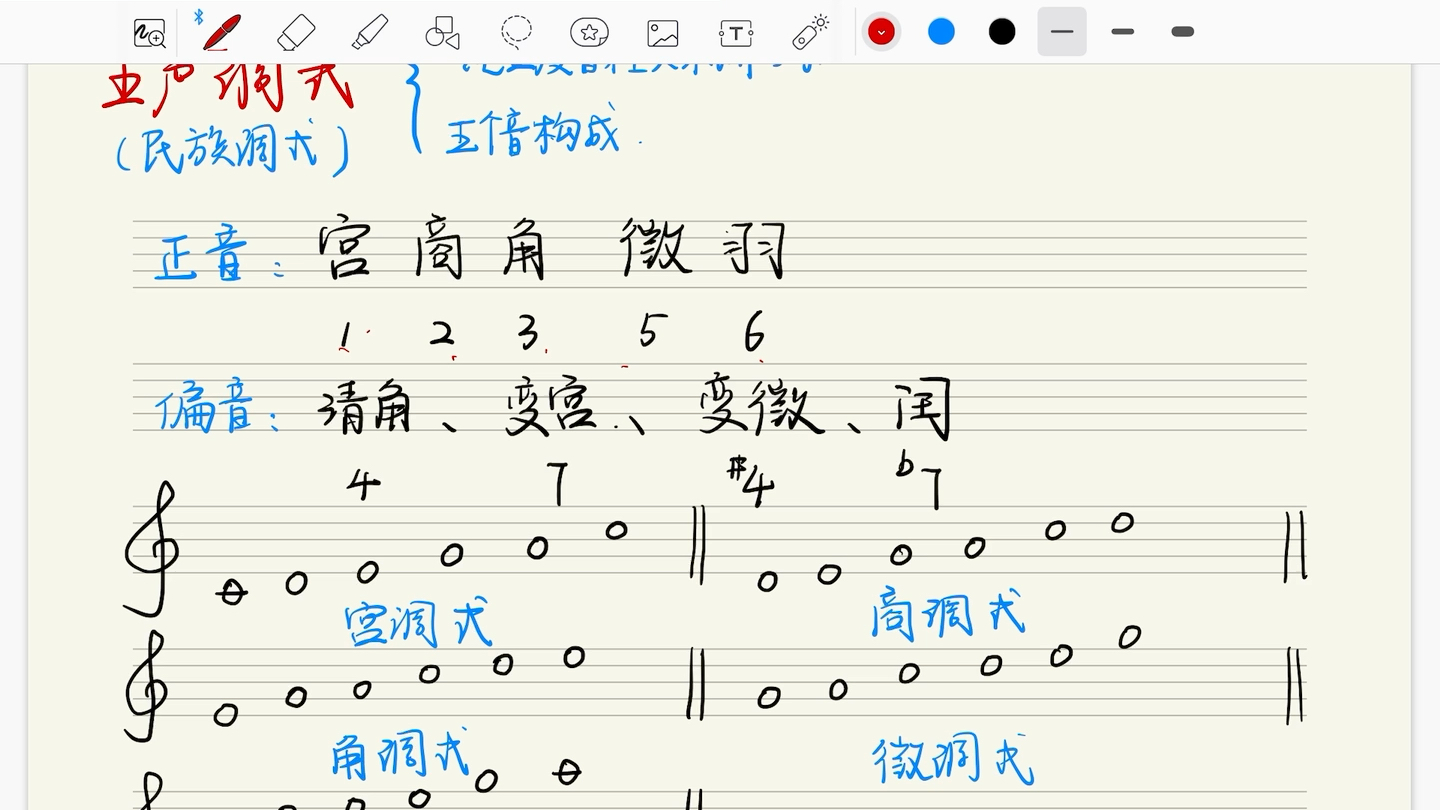The image size is (1440, 810).
Task: Click the handwritten 宫调式 label
Action: [418, 624]
